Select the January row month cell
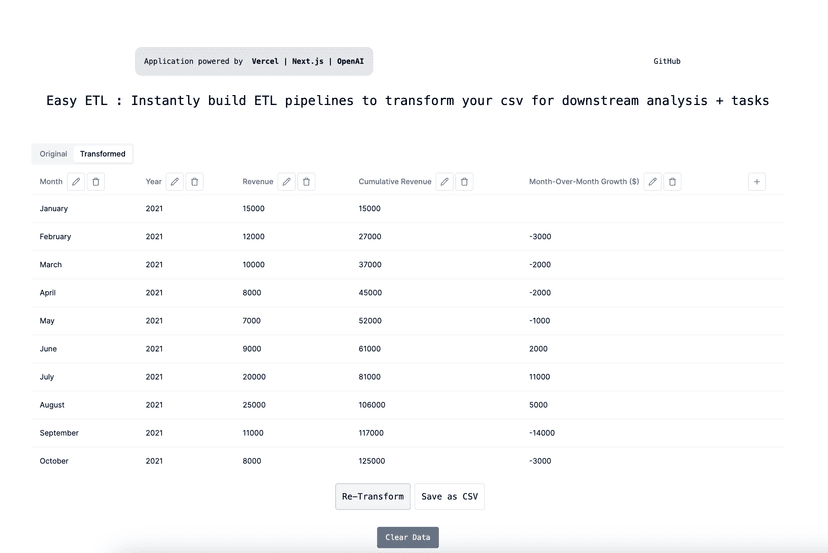The width and height of the screenshot is (828, 553). (x=54, y=209)
